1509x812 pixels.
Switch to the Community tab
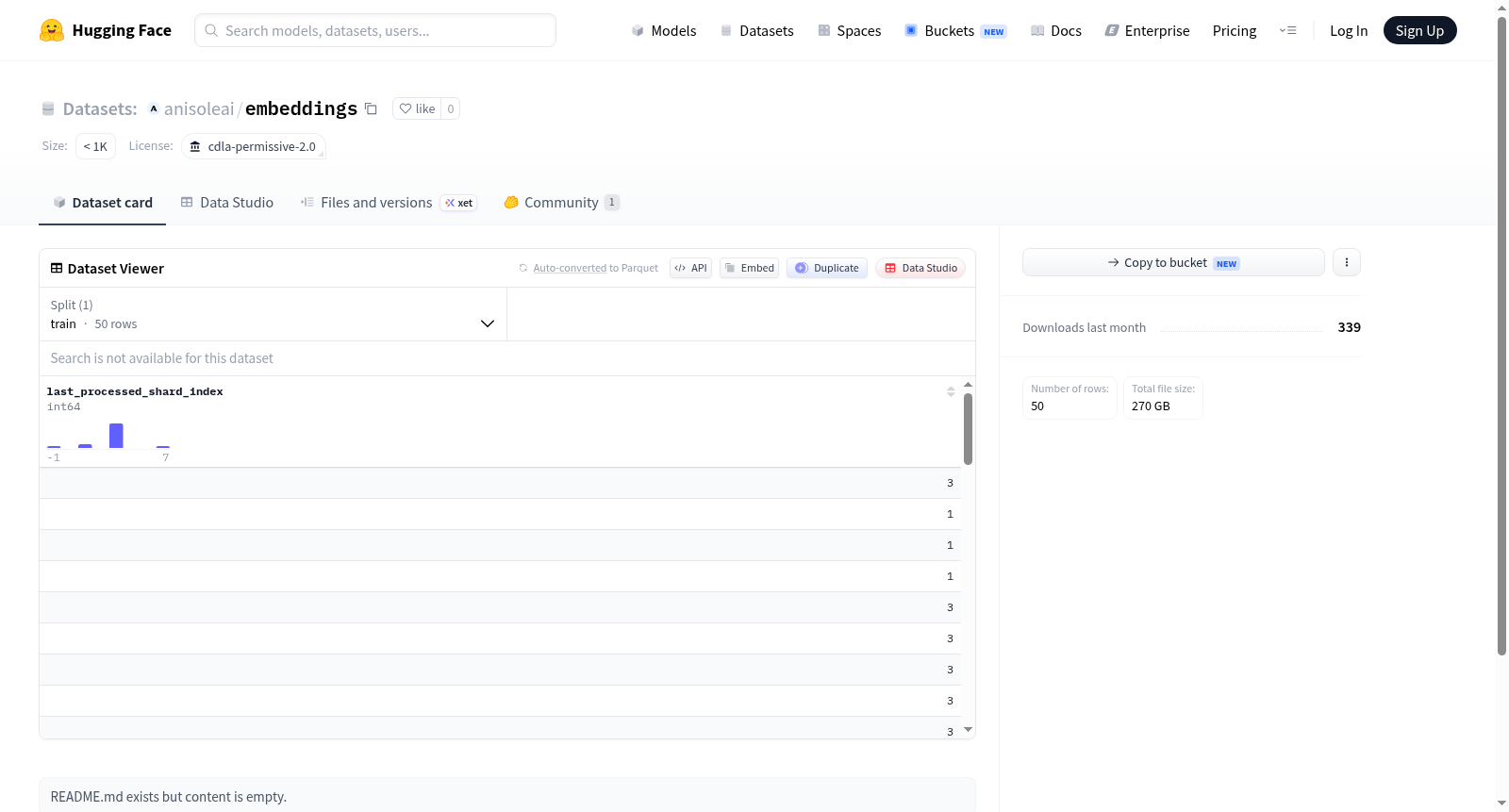[x=561, y=203]
